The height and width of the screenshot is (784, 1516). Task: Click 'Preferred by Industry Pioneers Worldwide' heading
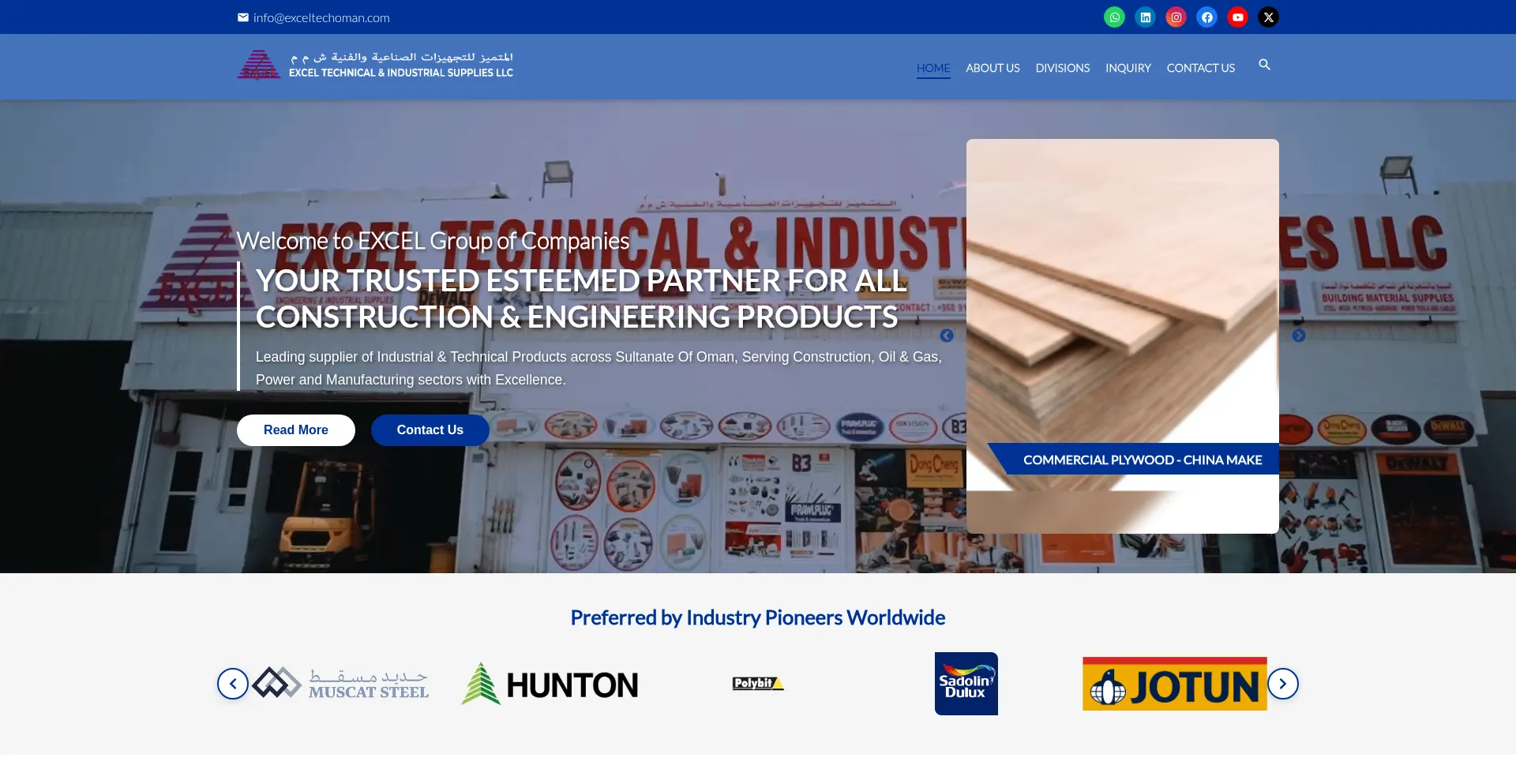tap(758, 617)
